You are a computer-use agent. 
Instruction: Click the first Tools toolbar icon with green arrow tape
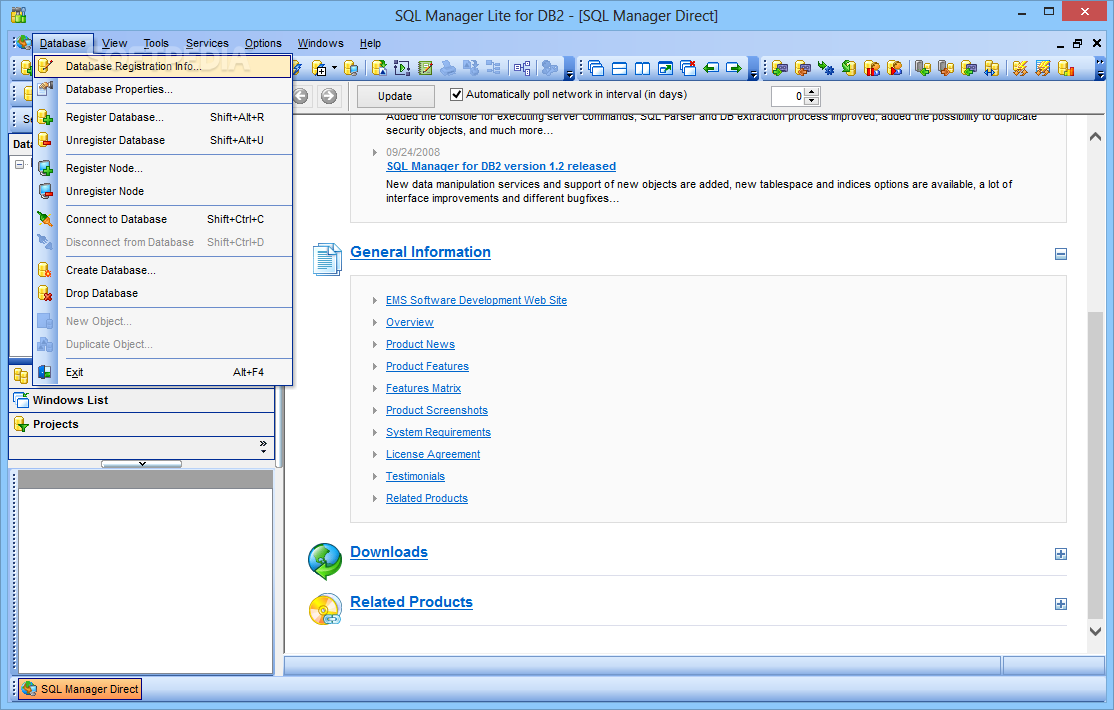point(780,68)
